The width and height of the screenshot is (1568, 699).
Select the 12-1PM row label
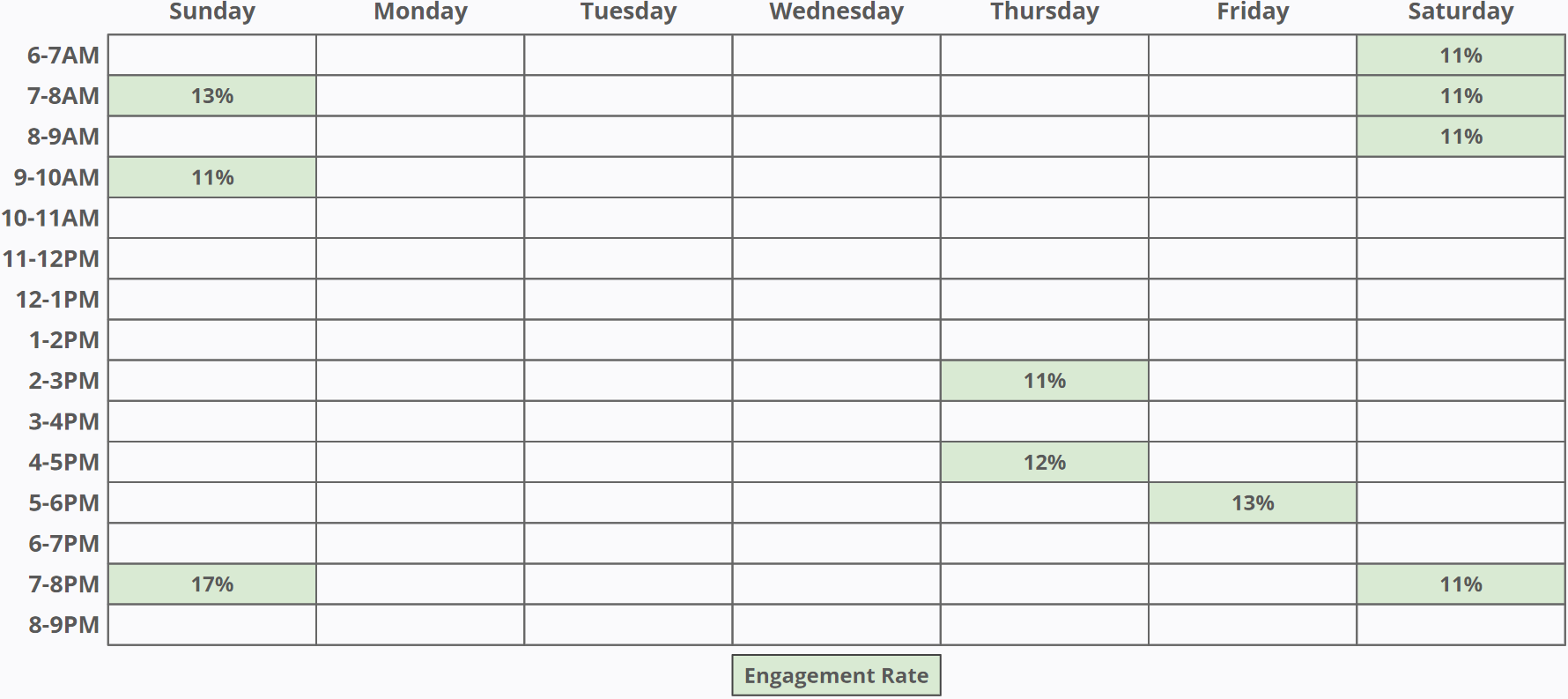[57, 300]
